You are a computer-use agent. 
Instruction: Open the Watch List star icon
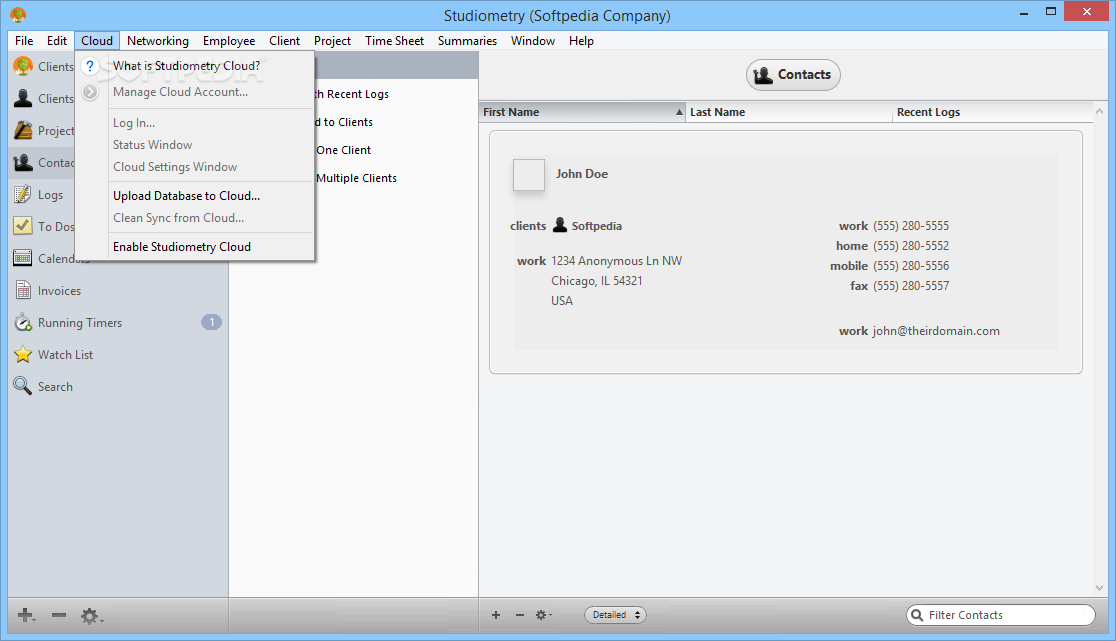coord(23,354)
